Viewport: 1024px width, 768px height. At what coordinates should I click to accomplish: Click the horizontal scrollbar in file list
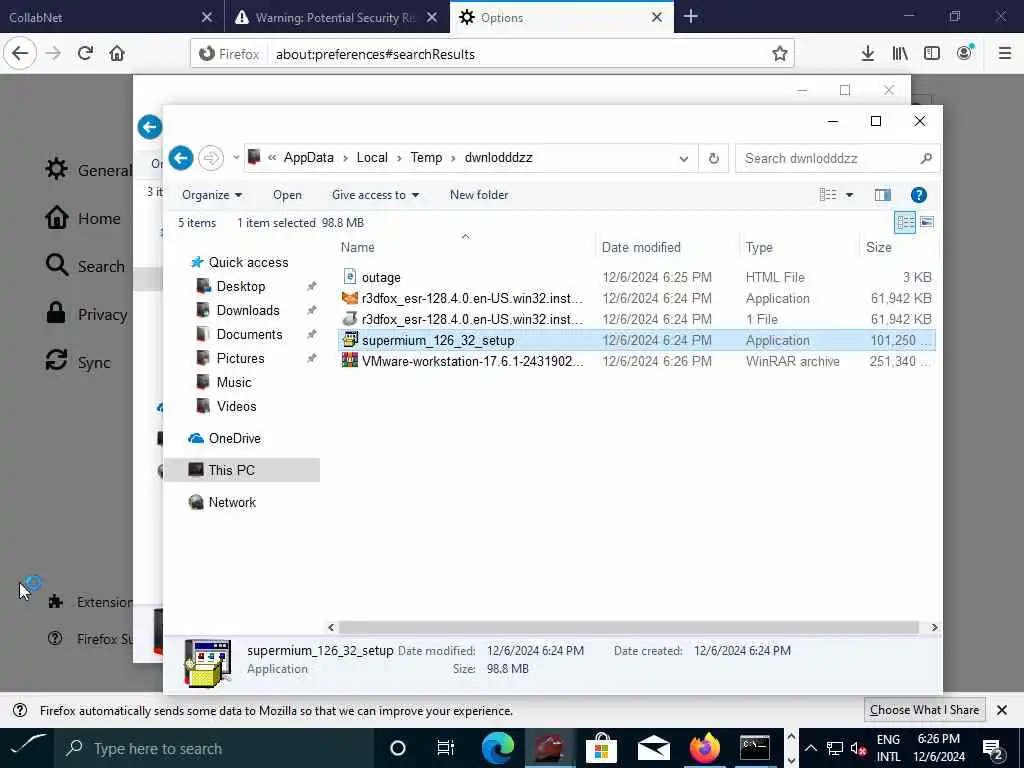(x=629, y=628)
